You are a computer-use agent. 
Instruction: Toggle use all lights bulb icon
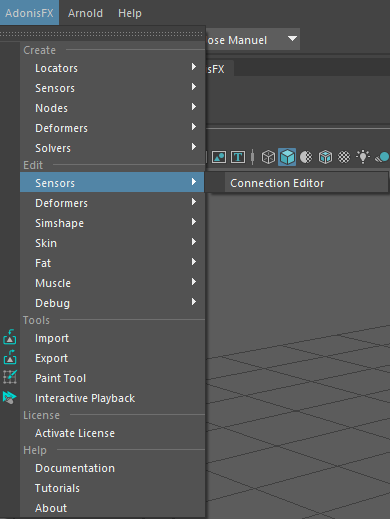(363, 157)
